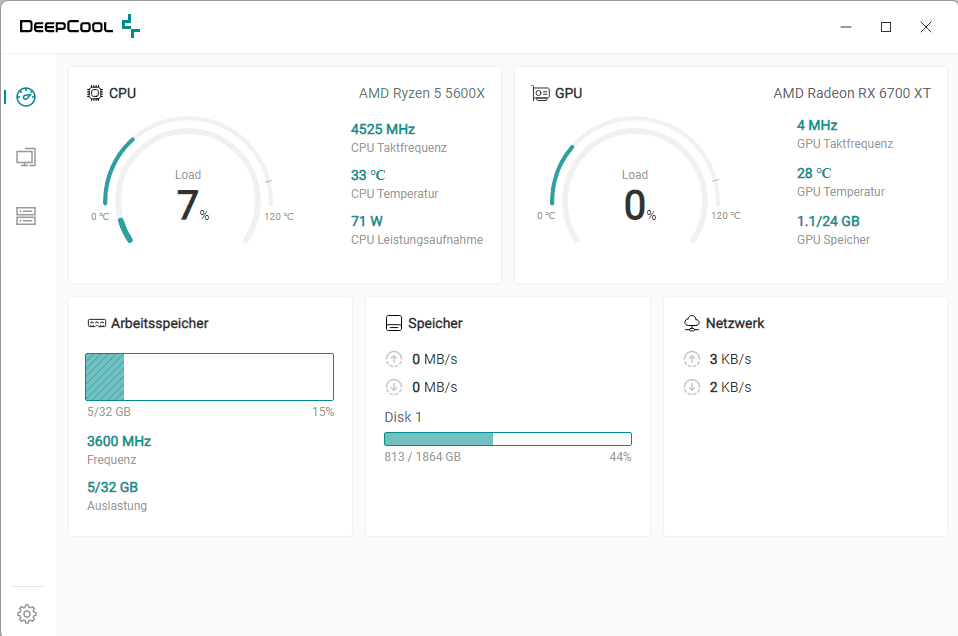This screenshot has height=636, width=958.
Task: Click the Speicher disk drive icon
Action: 394,323
